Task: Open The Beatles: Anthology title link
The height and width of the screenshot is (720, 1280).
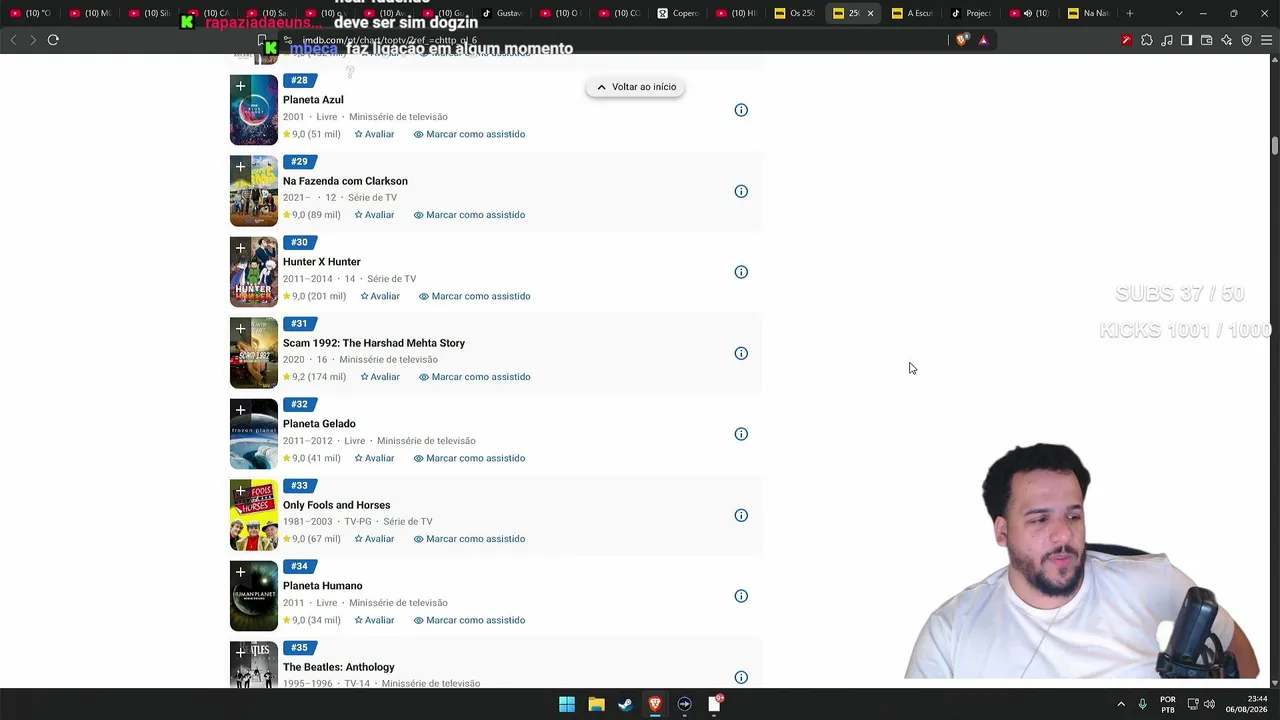Action: point(339,667)
